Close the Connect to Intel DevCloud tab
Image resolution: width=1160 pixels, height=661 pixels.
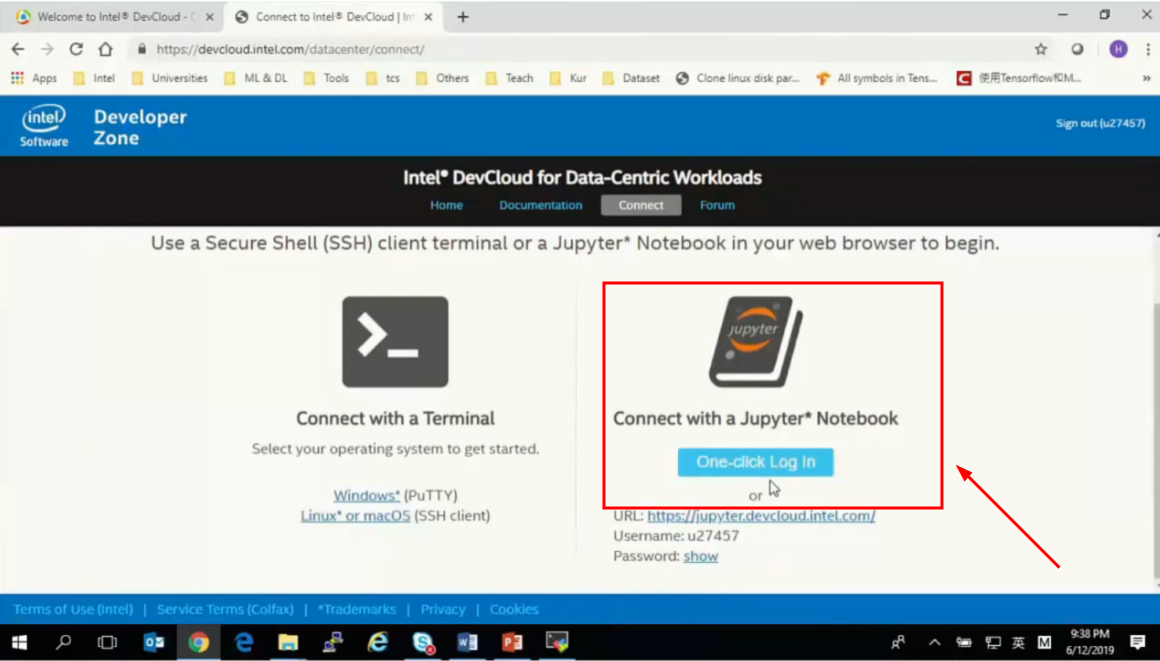tap(428, 17)
